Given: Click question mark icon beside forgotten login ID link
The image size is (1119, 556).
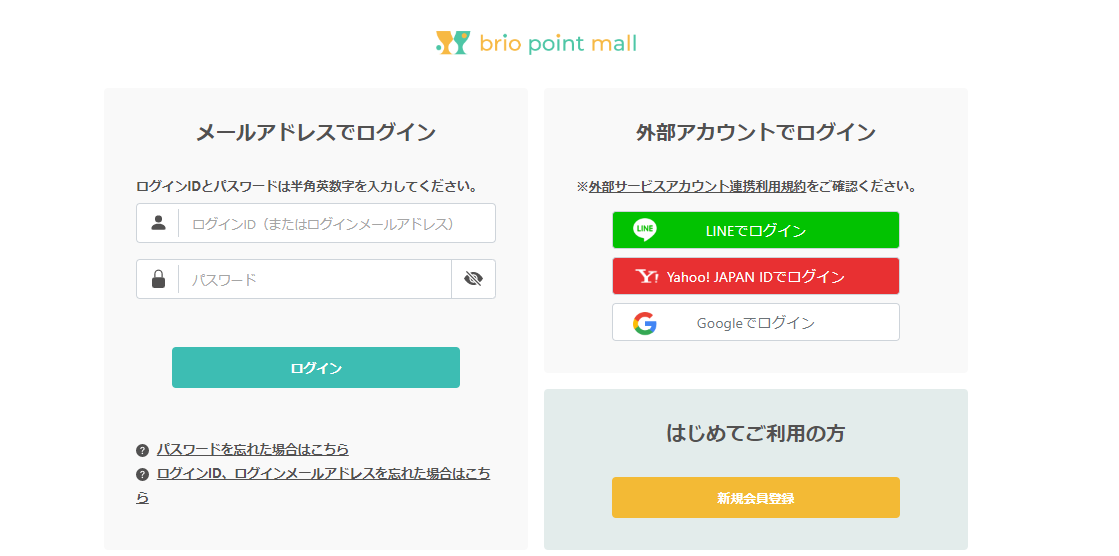Looking at the screenshot, I should click(143, 474).
